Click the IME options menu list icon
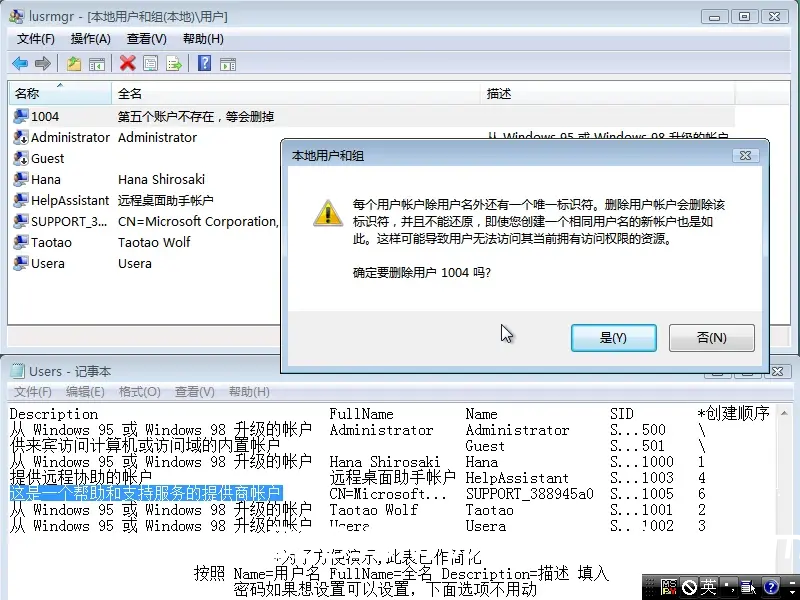Image resolution: width=800 pixels, height=600 pixels. (748, 588)
